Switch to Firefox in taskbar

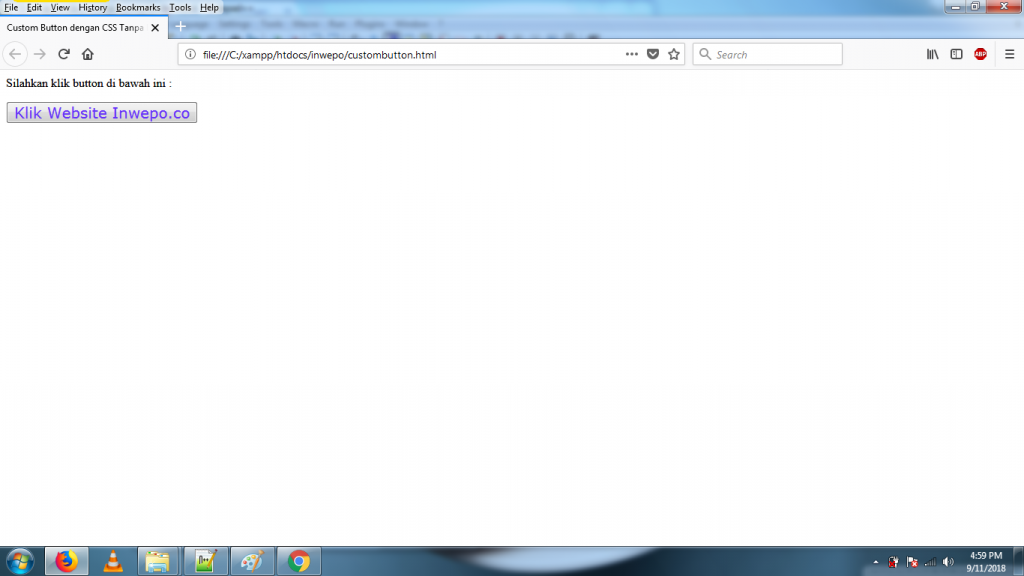(67, 561)
